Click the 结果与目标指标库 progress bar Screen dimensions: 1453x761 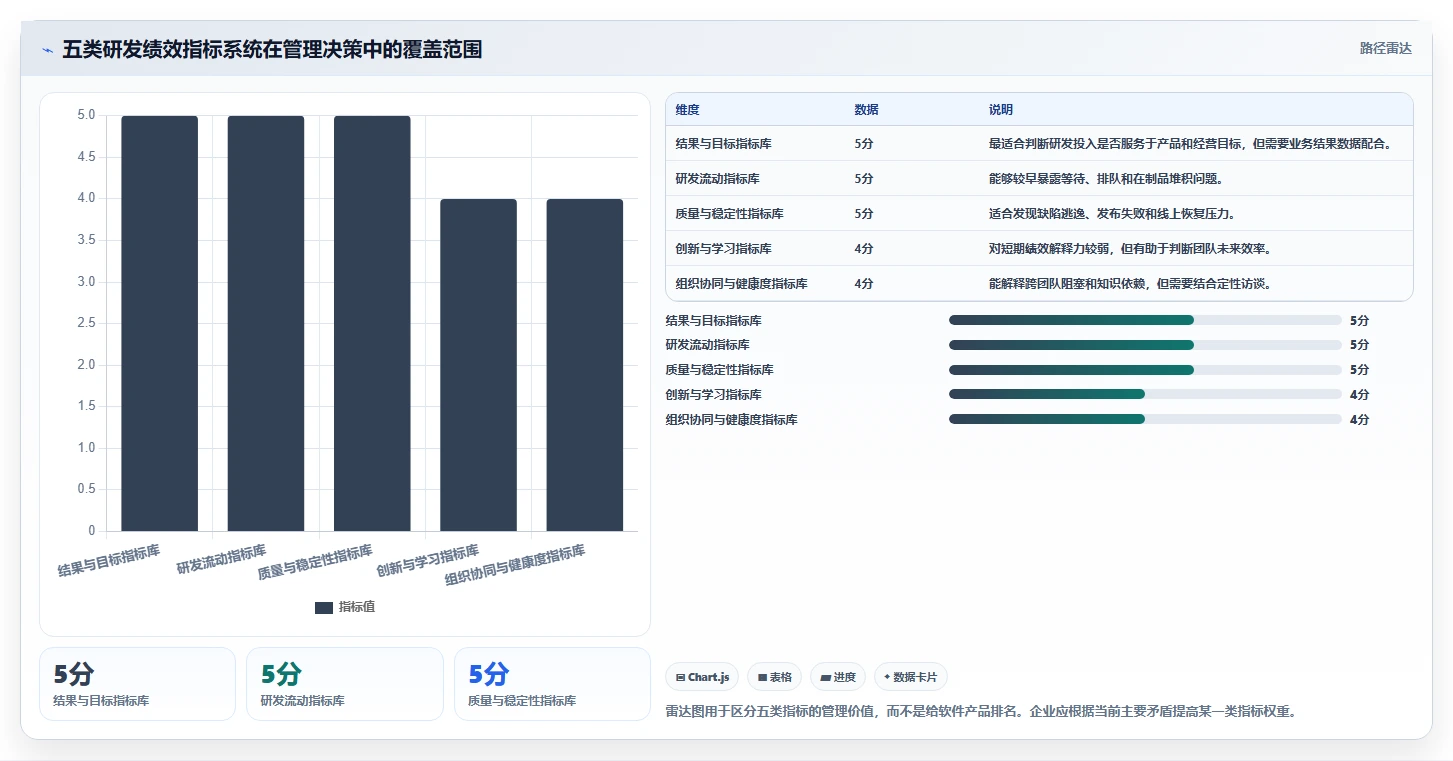1145,320
